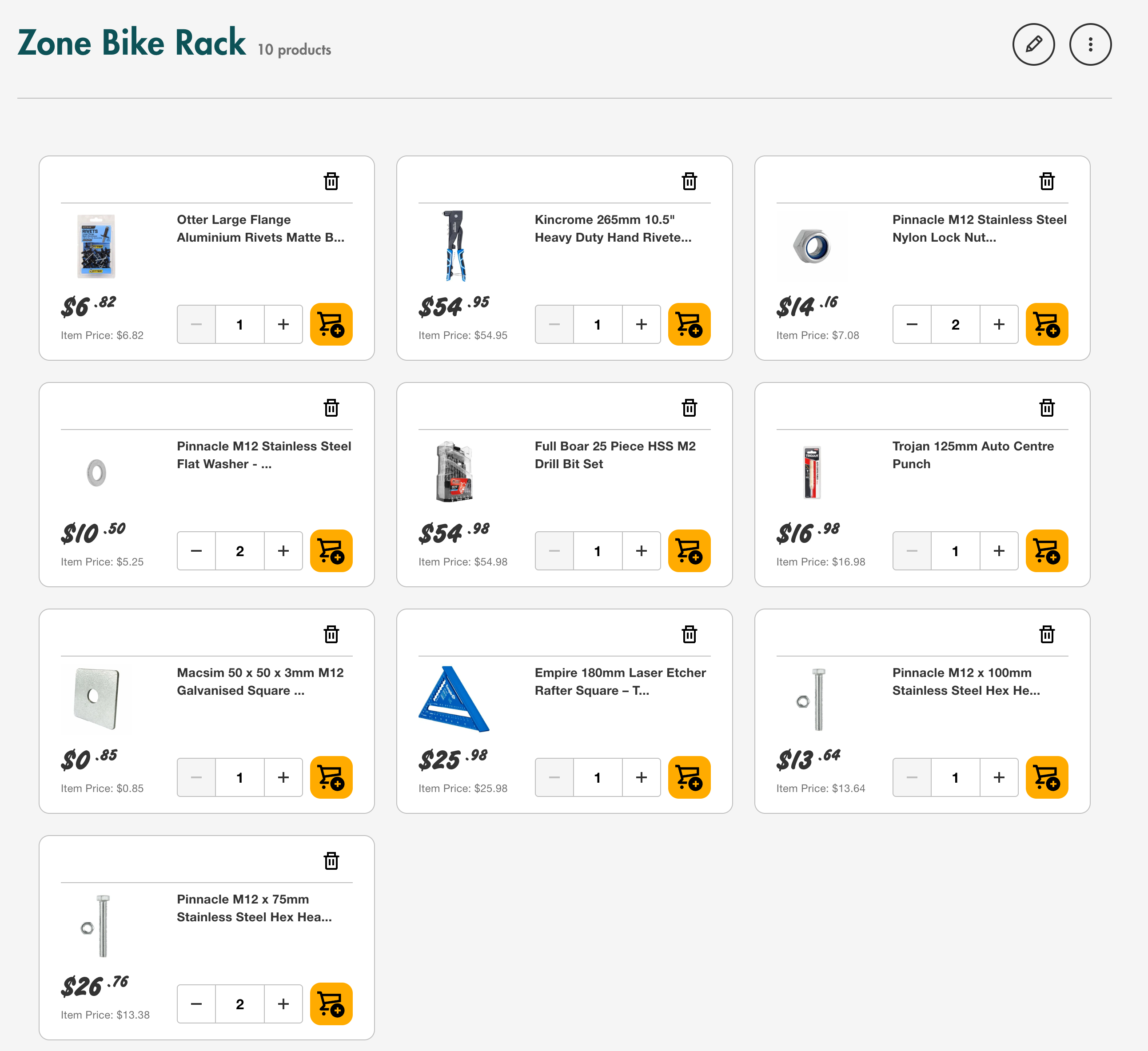Decrease Pinnacle Nylon Lock Nut quantity
Viewport: 1148px width, 1051px height.
point(912,325)
